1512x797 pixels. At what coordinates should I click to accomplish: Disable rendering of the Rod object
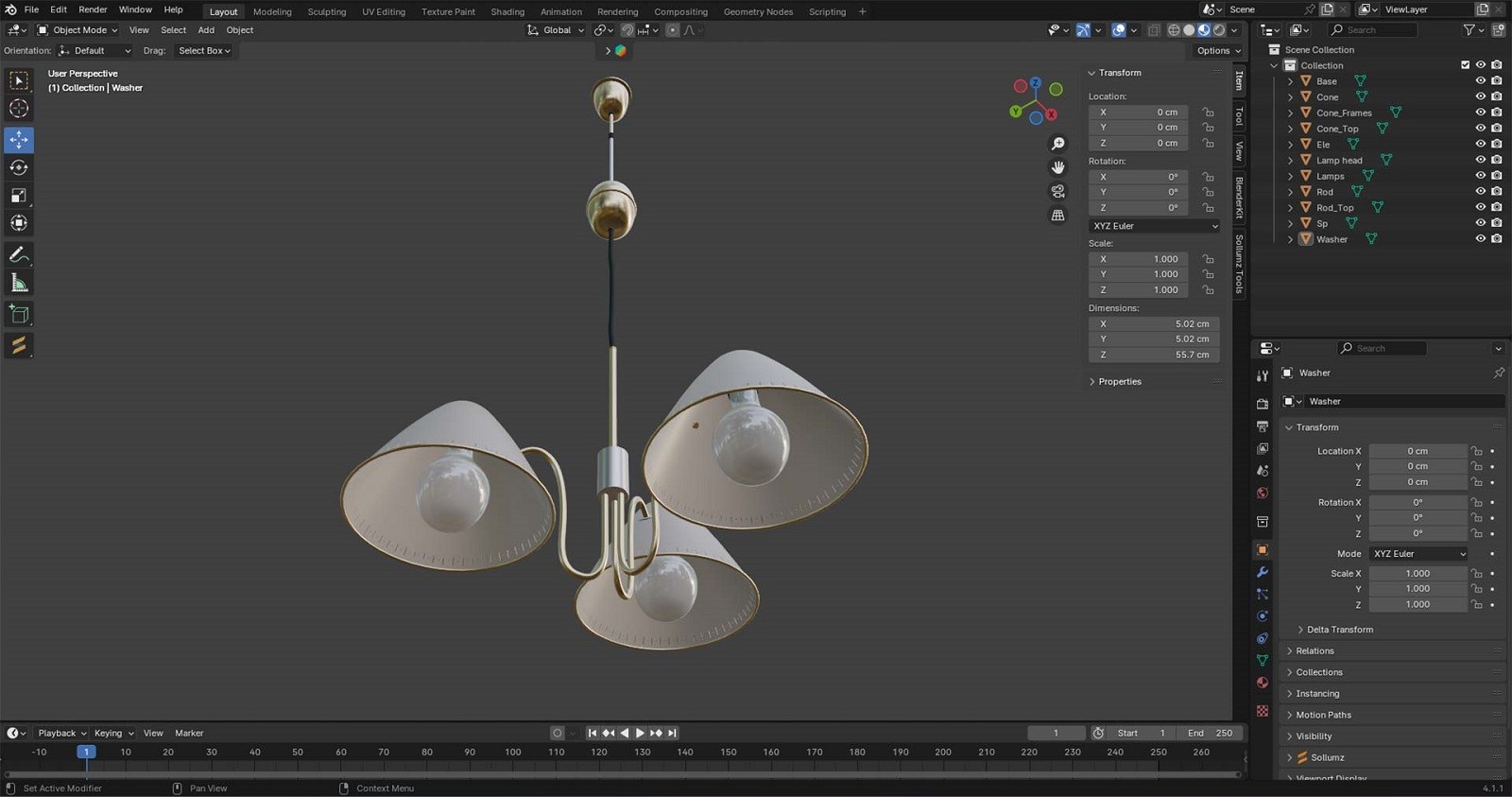click(x=1497, y=192)
